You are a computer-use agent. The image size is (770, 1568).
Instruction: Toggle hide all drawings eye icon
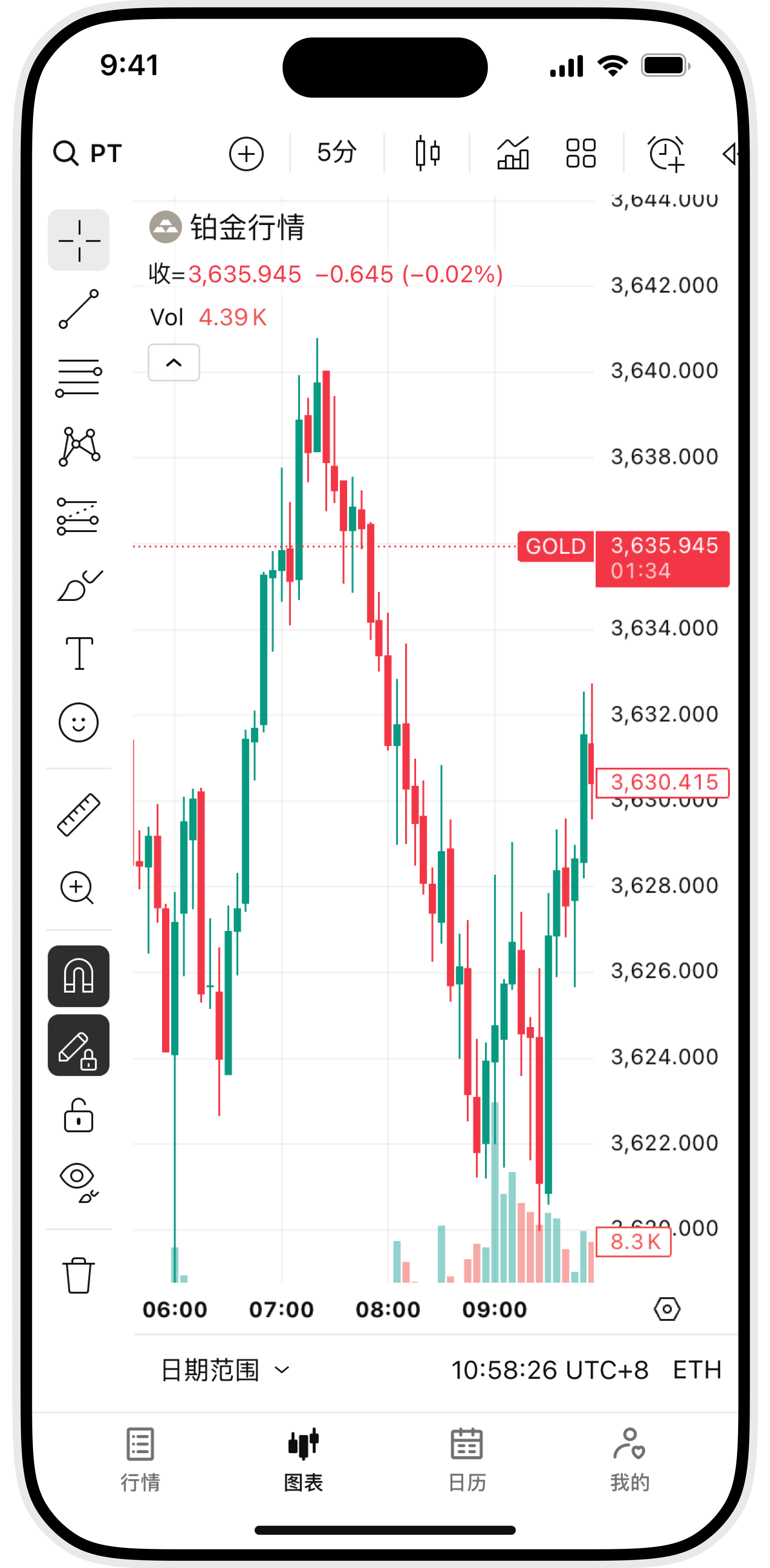pyautogui.click(x=79, y=1182)
